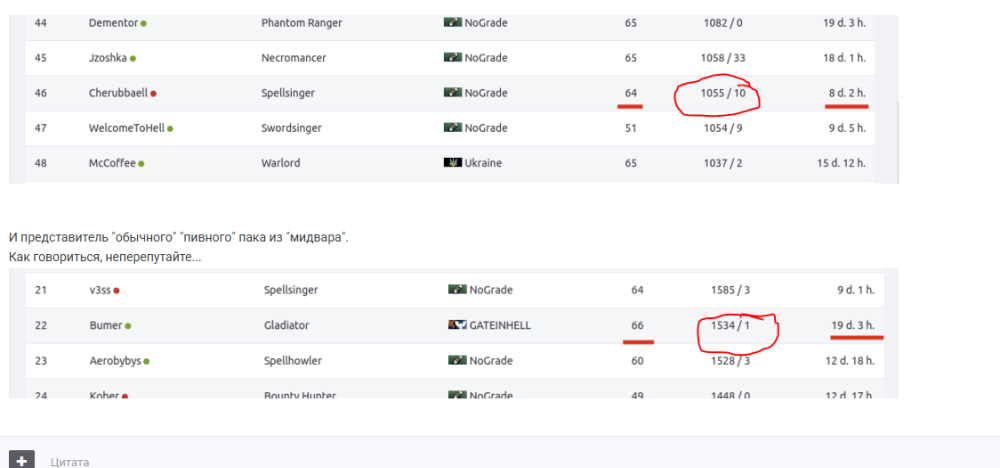The height and width of the screenshot is (468, 1000).
Task: Click the red status dot next to Cherubbaell
Action: pos(153,93)
